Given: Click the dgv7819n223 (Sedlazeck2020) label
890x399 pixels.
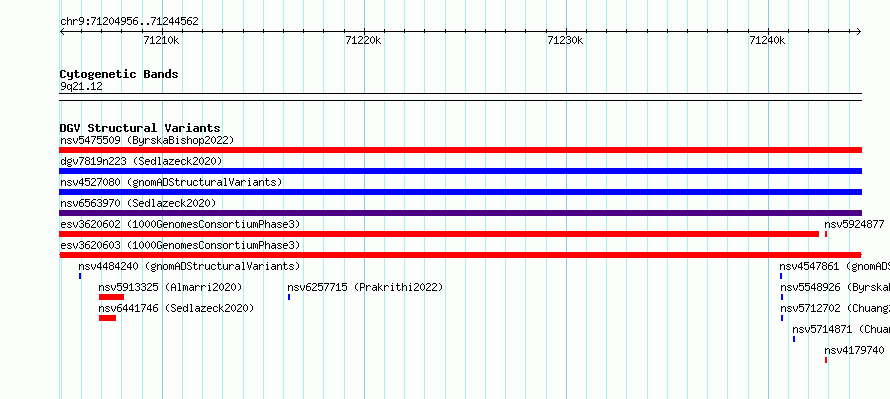Looking at the screenshot, I should (x=141, y=161).
